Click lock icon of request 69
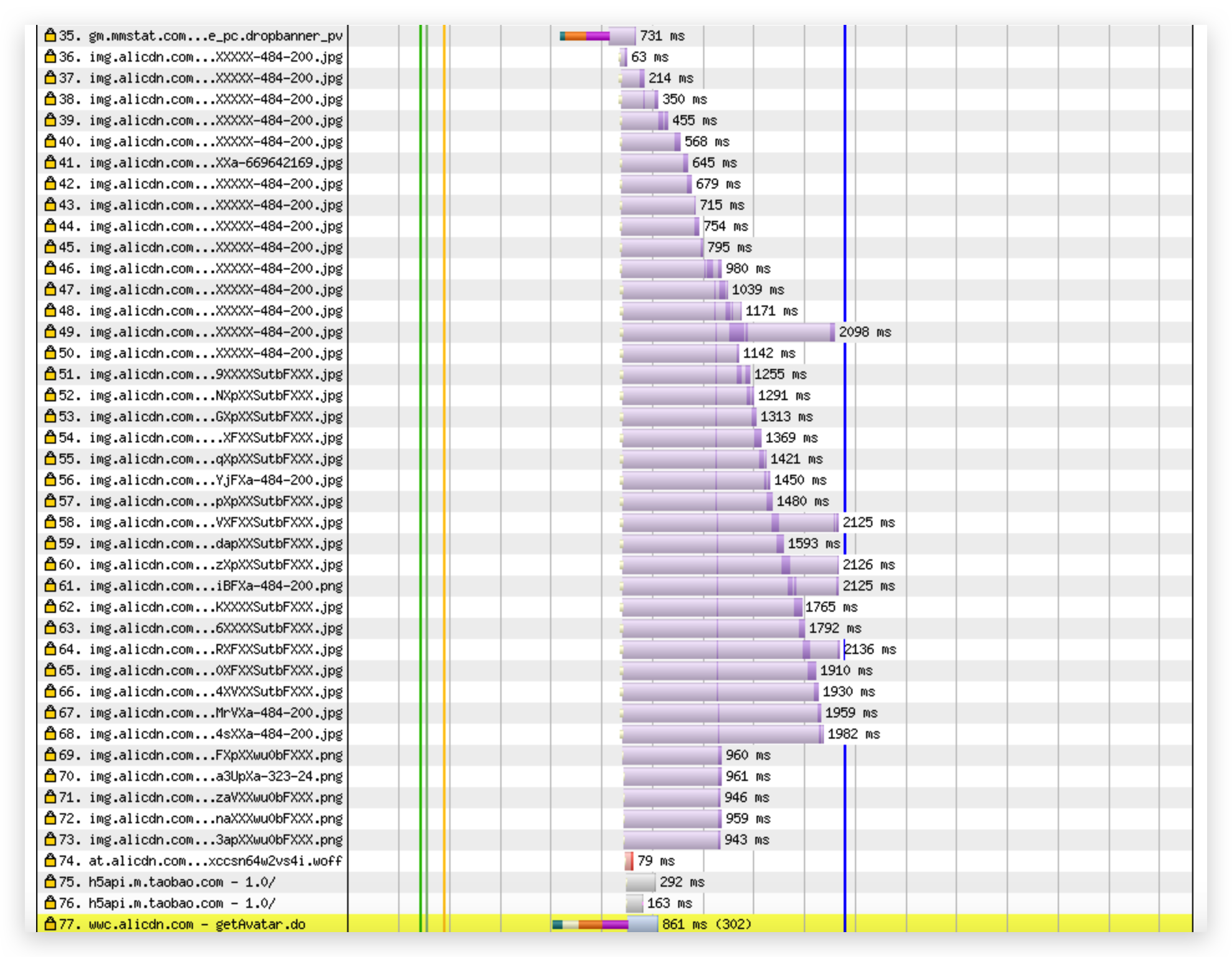 tap(50, 755)
